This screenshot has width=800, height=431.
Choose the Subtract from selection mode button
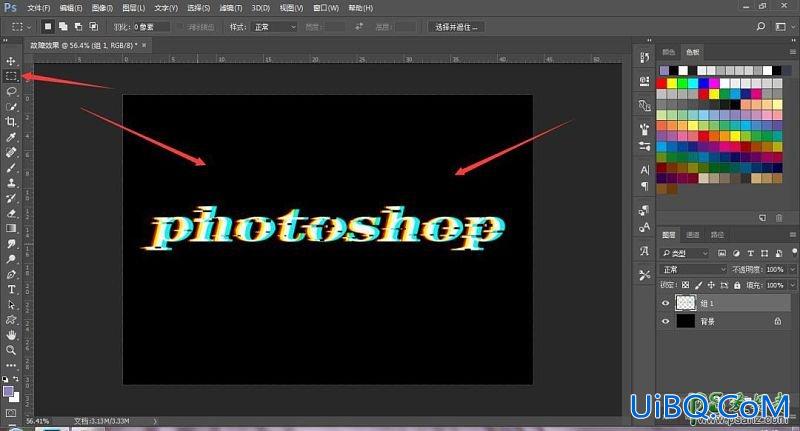pos(79,27)
